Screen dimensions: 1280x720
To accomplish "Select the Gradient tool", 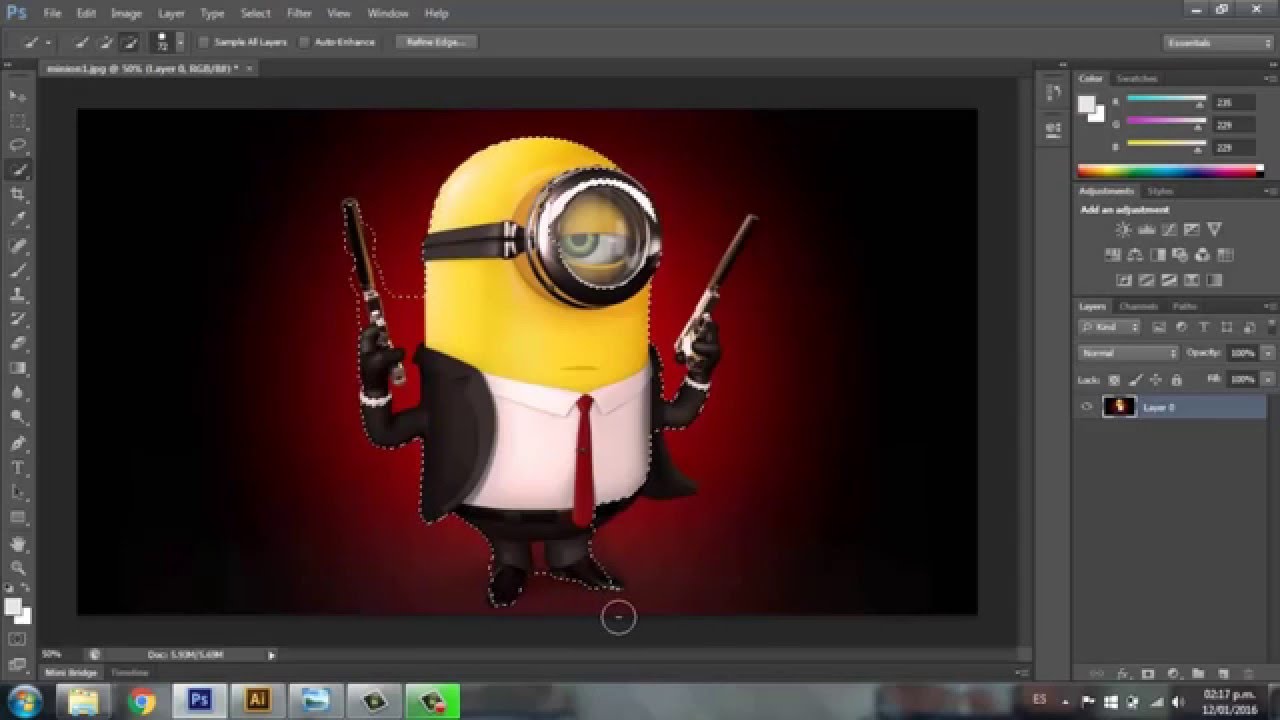I will coord(18,369).
